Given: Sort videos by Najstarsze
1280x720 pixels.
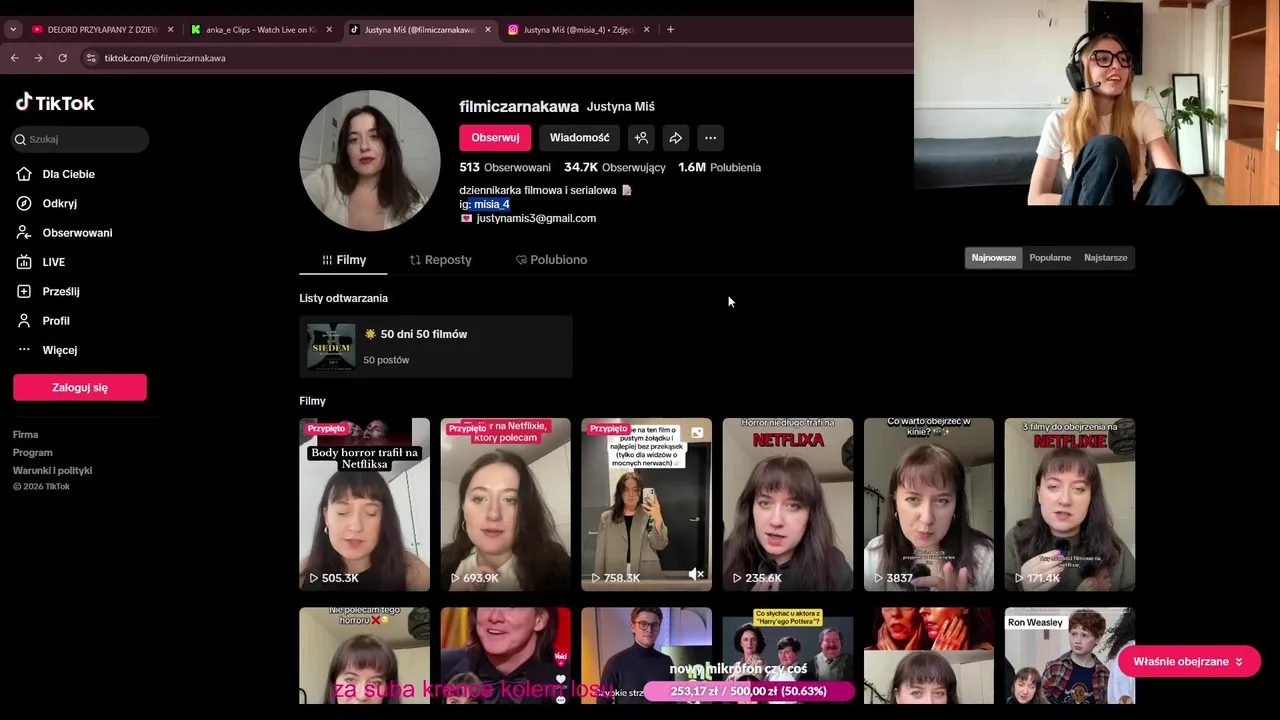Looking at the screenshot, I should (1105, 258).
